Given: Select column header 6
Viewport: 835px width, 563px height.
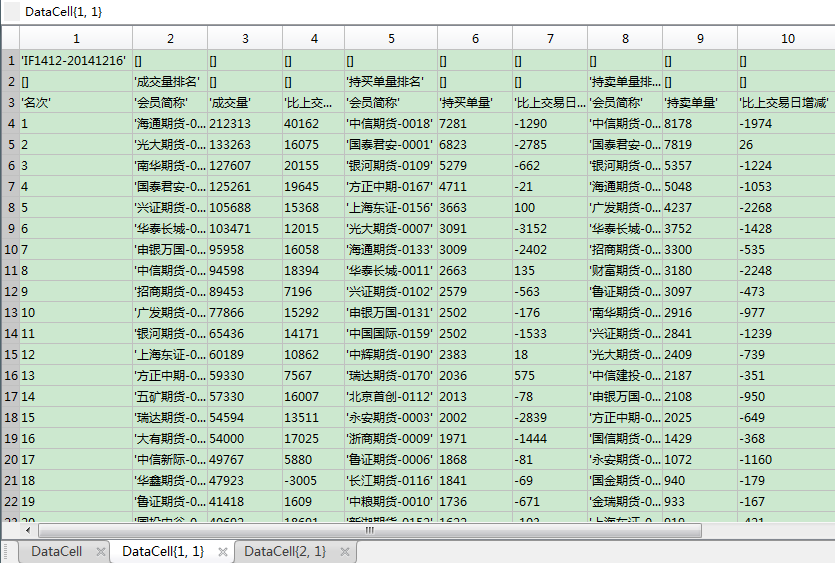Looking at the screenshot, I should pyautogui.click(x=475, y=39).
